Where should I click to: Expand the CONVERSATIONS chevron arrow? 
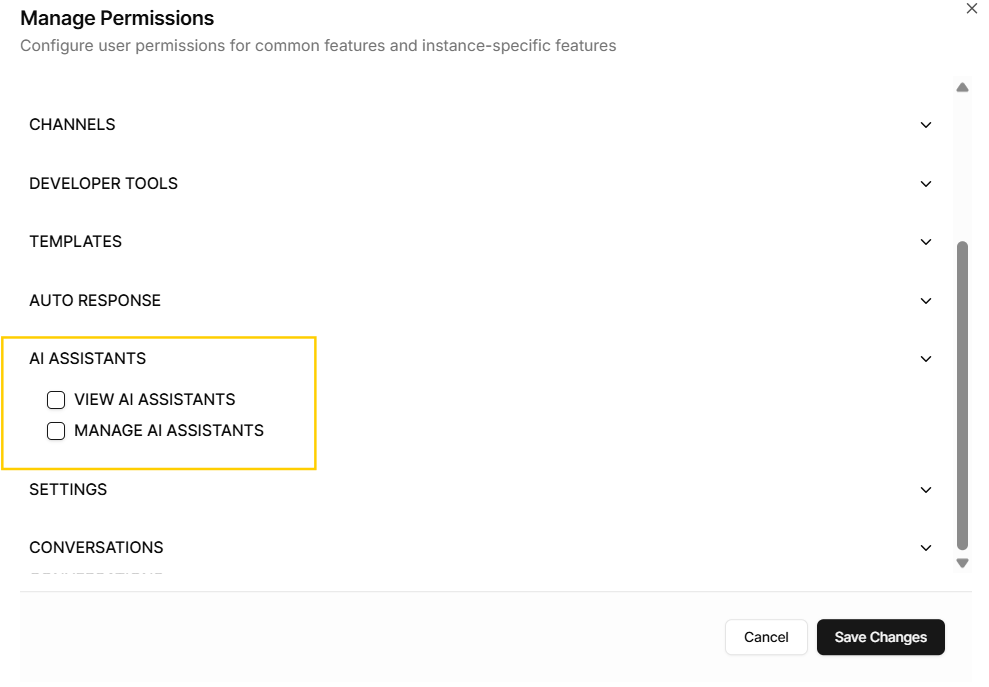pyautogui.click(x=926, y=548)
